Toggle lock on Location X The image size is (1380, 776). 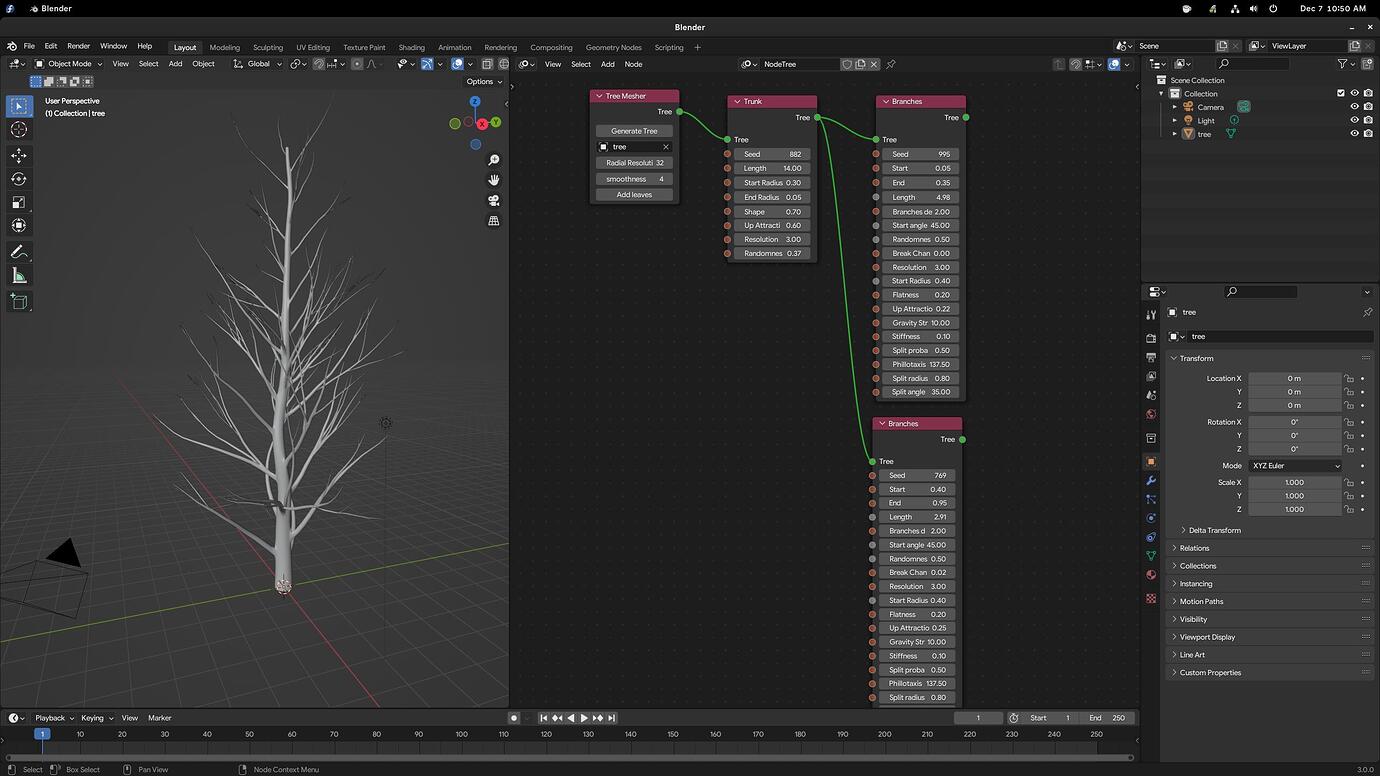(1349, 378)
